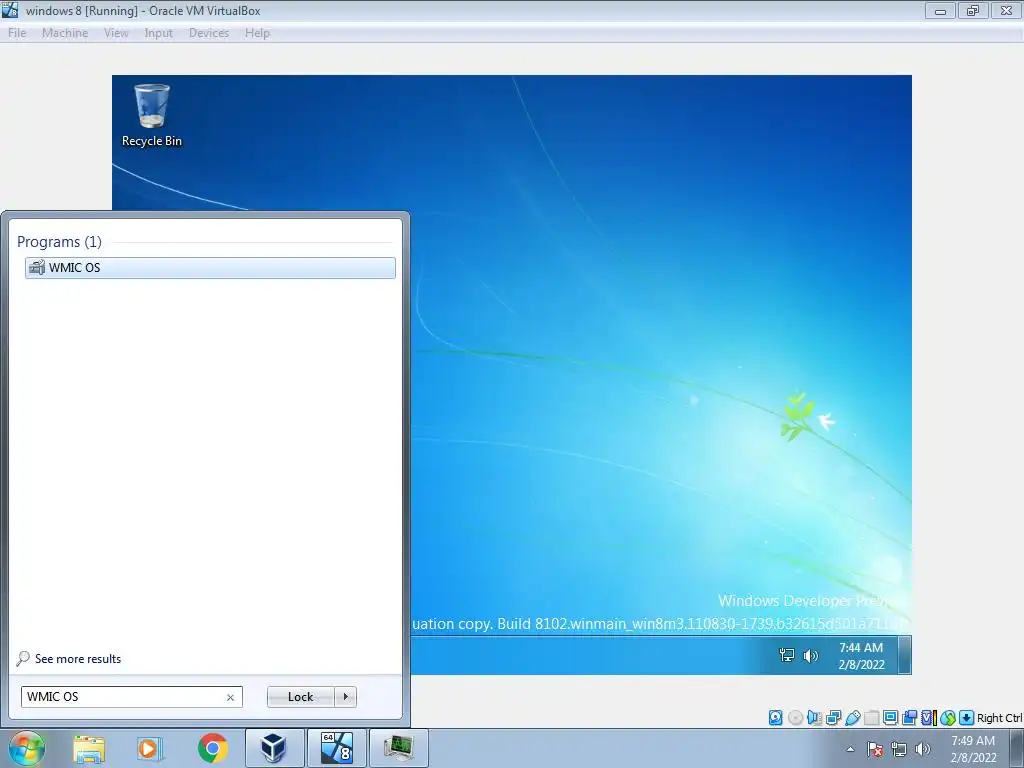Open the Machine menu in VirtualBox

[65, 33]
